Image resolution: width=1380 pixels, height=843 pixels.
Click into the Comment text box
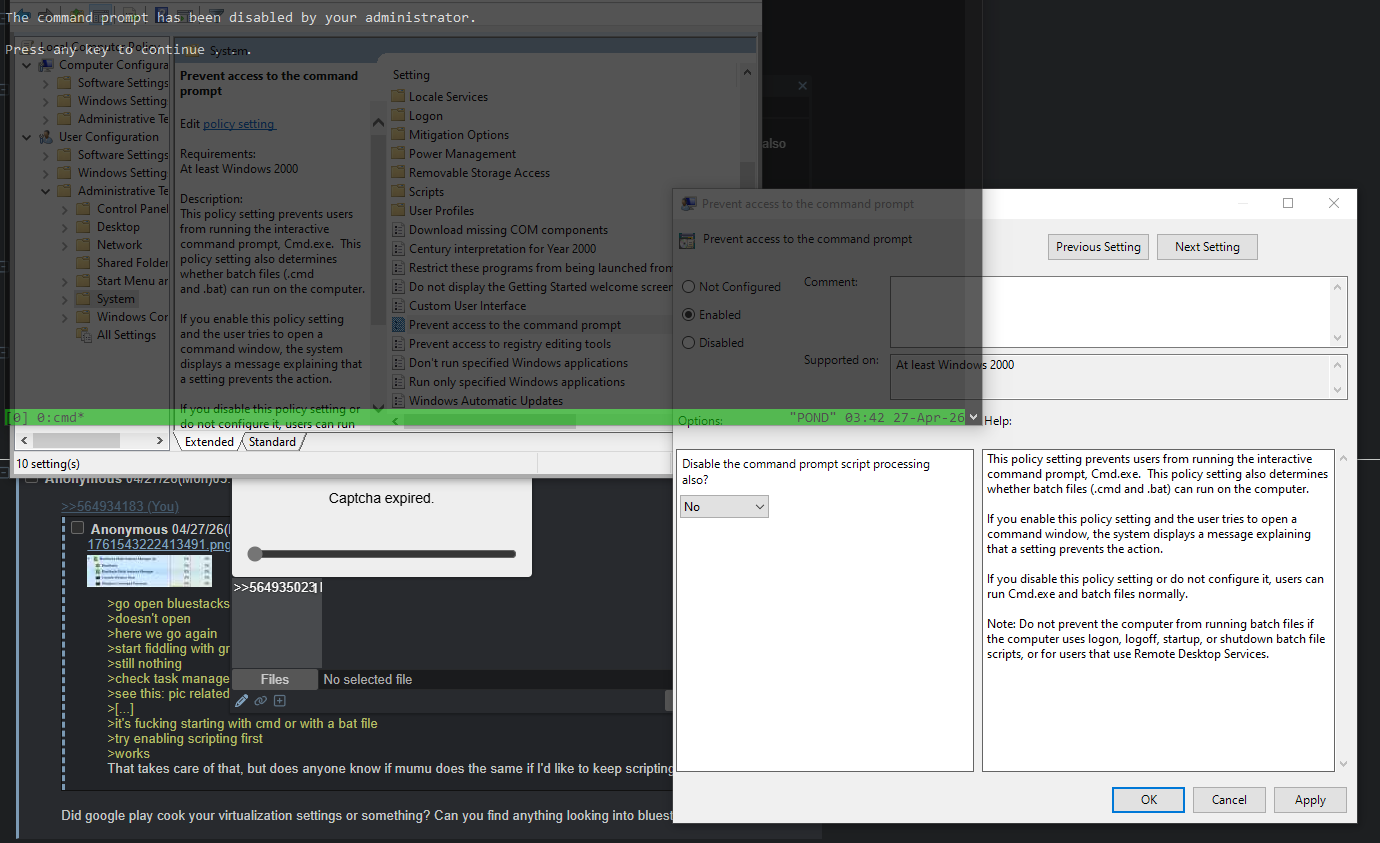point(1110,311)
